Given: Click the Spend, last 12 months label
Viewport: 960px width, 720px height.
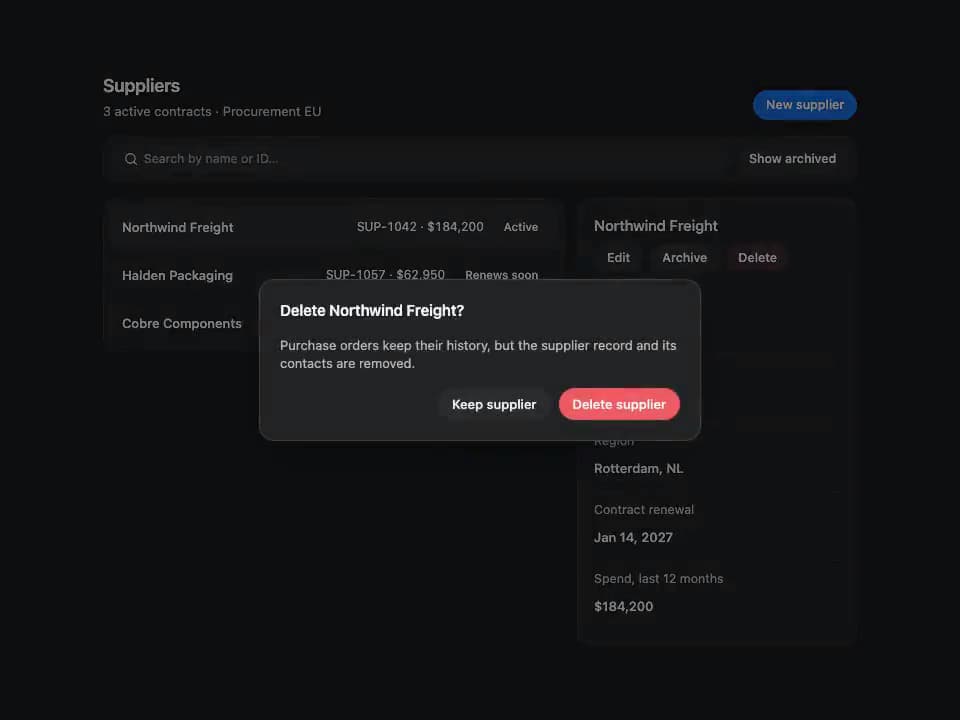Looking at the screenshot, I should (658, 579).
